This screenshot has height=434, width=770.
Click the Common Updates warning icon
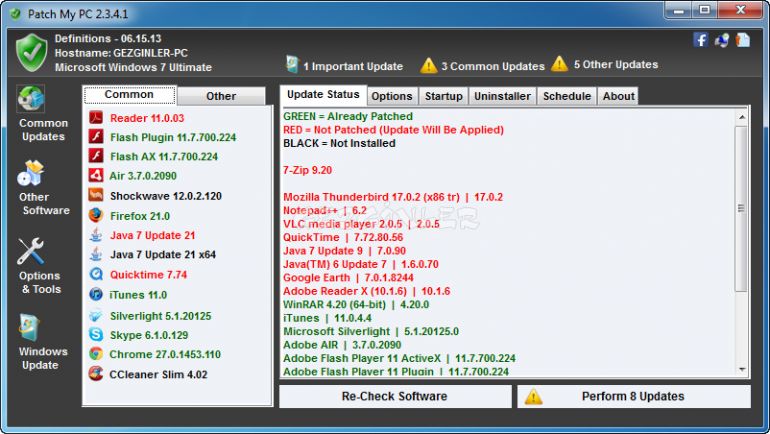(428, 65)
